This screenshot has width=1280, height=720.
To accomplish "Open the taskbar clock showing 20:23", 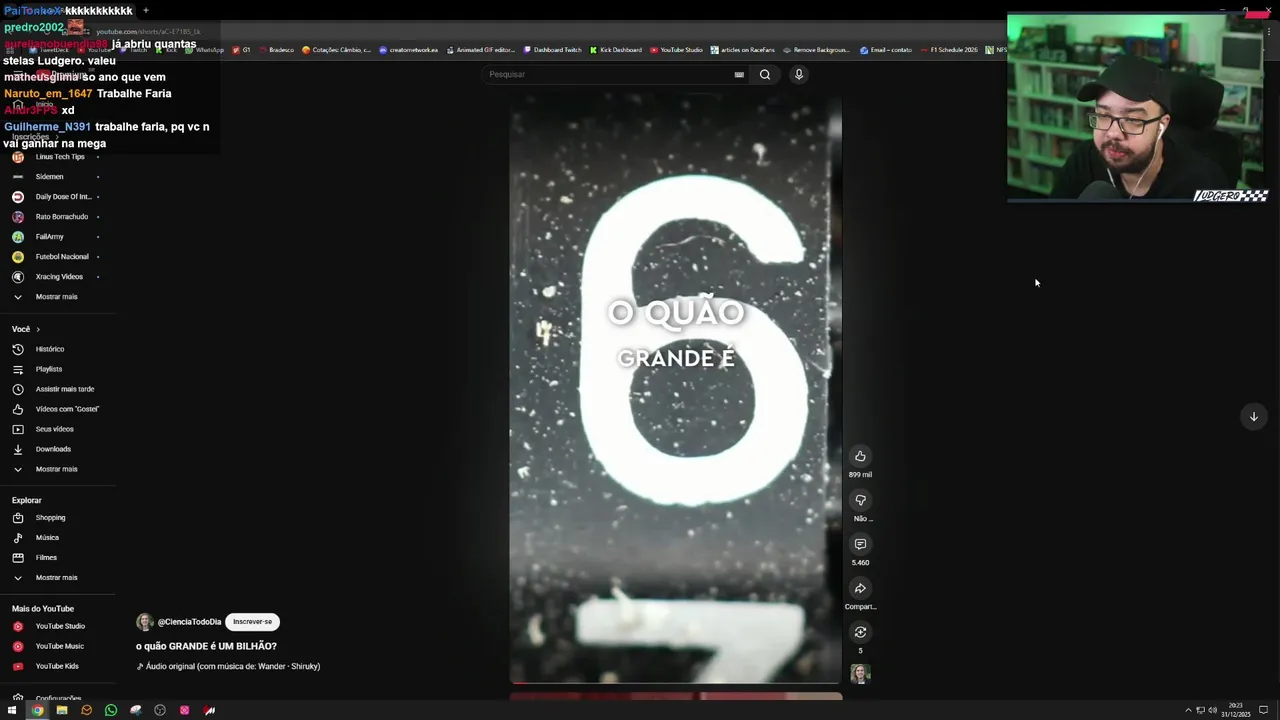I will [1235, 710].
